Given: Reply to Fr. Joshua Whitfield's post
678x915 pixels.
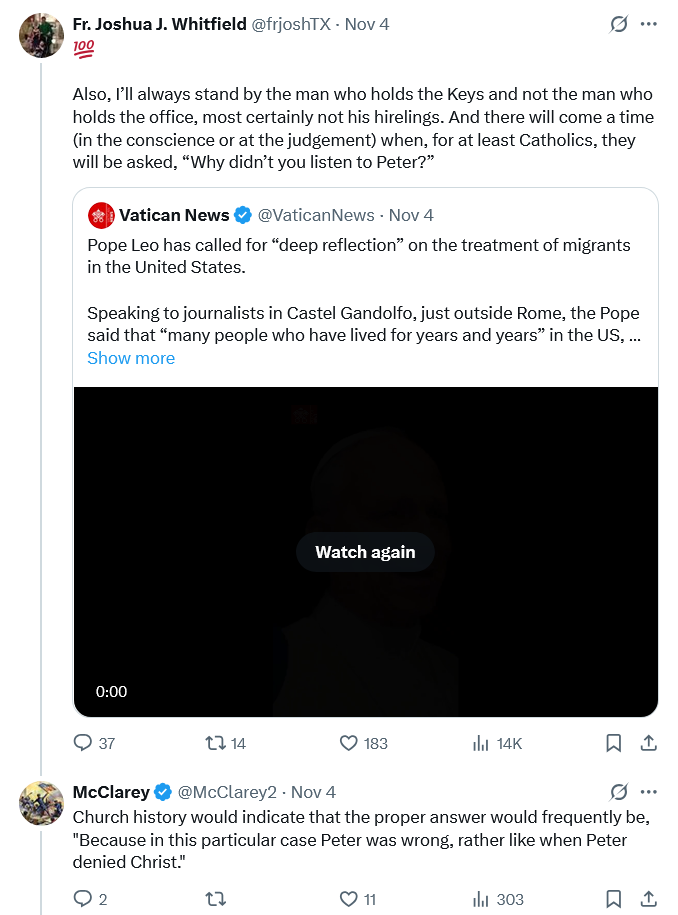Looking at the screenshot, I should click(x=83, y=743).
